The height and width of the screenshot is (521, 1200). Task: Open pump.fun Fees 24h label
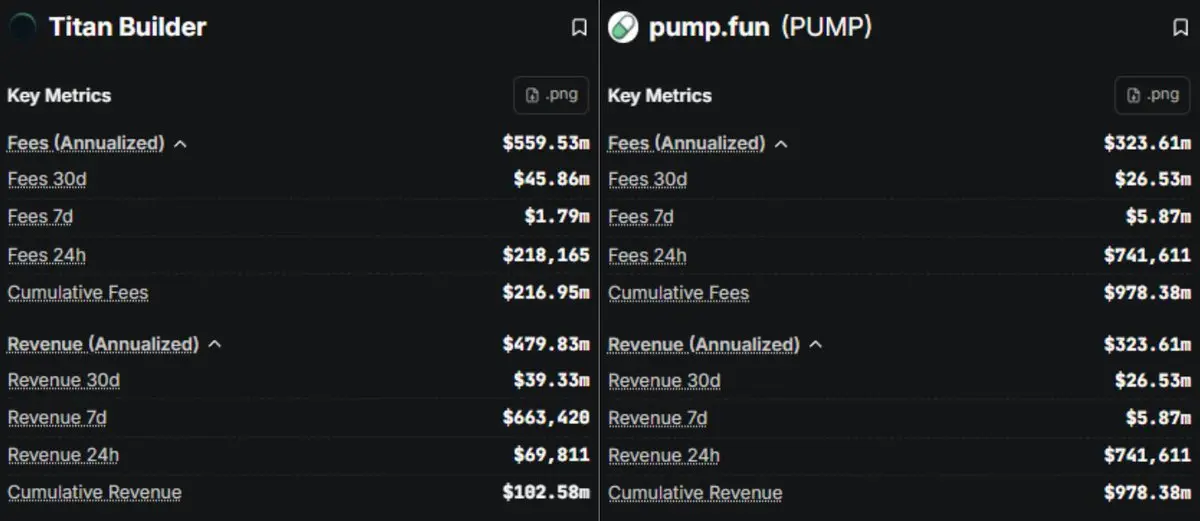pyautogui.click(x=647, y=256)
